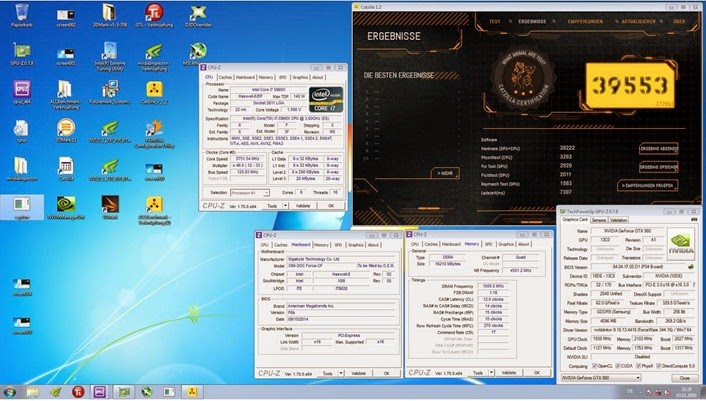
Task: Launch Intel Extreme Tuning Utility shortcut
Action: (110, 50)
